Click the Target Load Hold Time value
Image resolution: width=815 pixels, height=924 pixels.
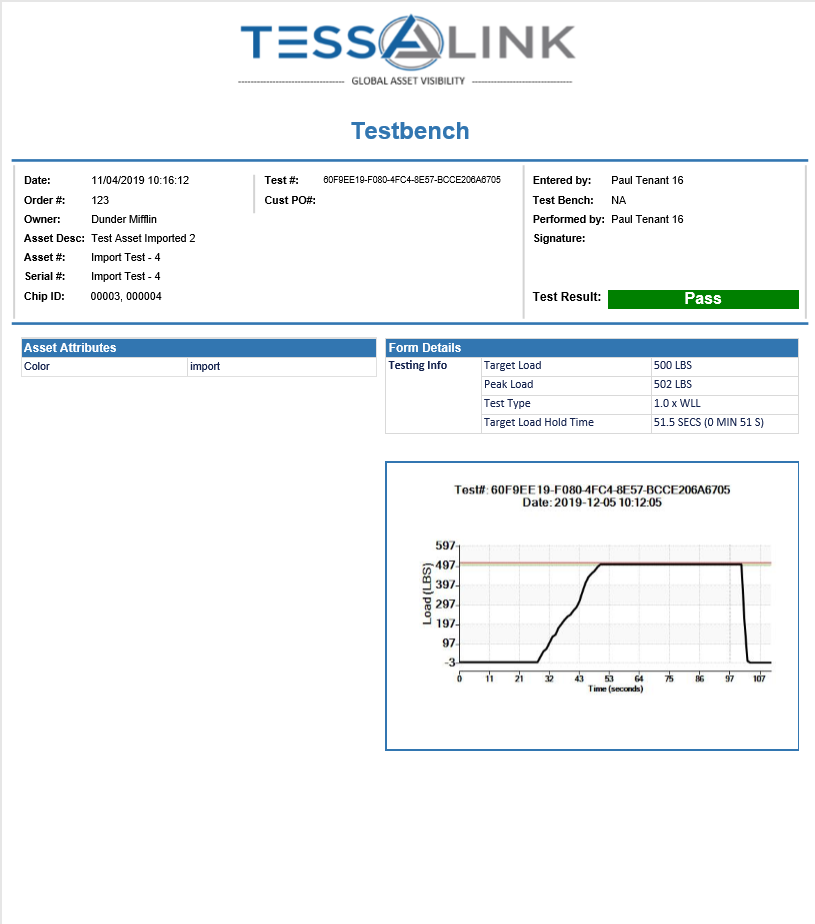708,423
